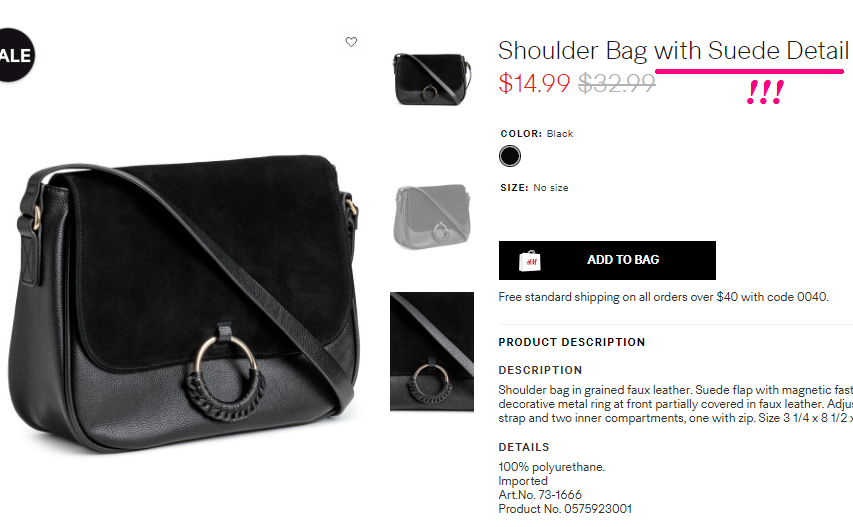Click the free standard shipping notice

click(x=664, y=297)
